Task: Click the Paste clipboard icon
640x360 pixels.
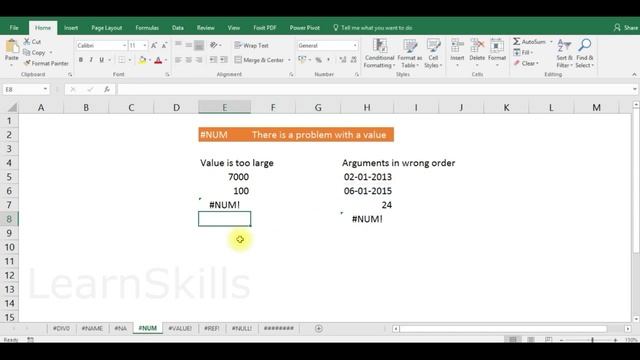Action: click(x=12, y=47)
